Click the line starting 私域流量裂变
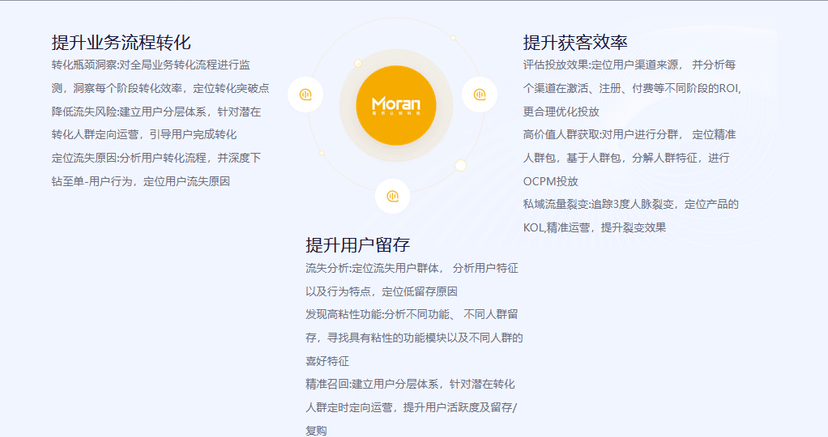This screenshot has width=828, height=437. [x=631, y=204]
